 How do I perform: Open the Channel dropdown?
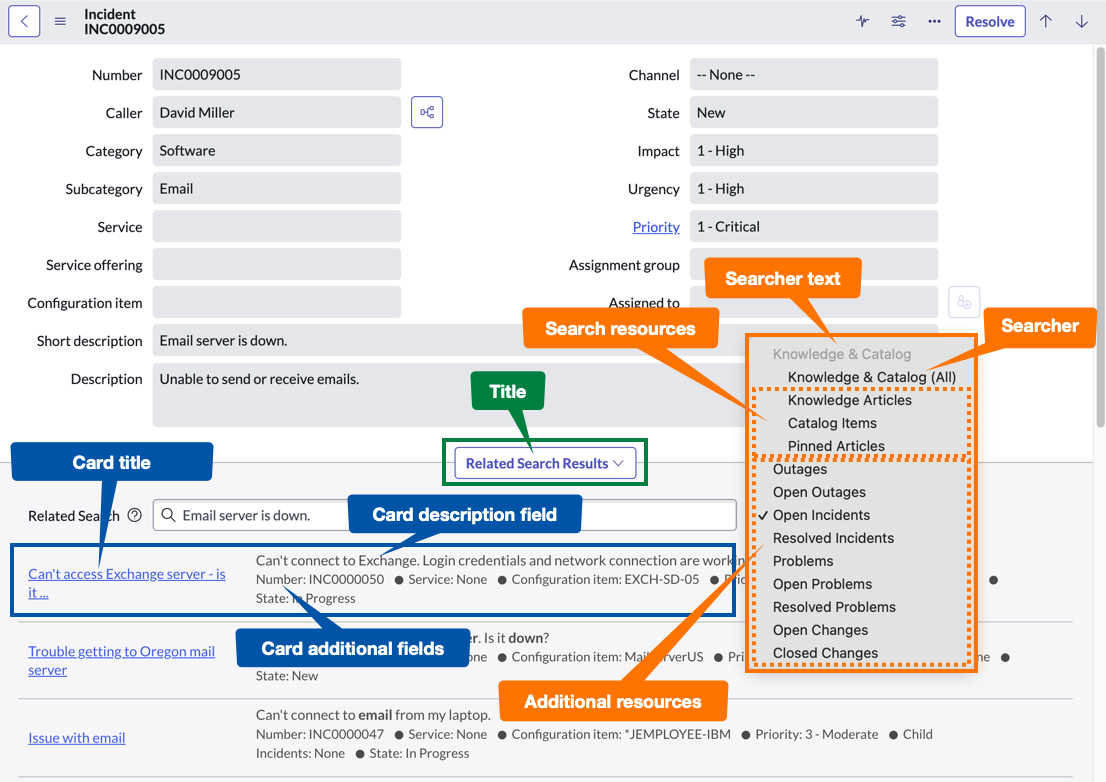click(813, 75)
